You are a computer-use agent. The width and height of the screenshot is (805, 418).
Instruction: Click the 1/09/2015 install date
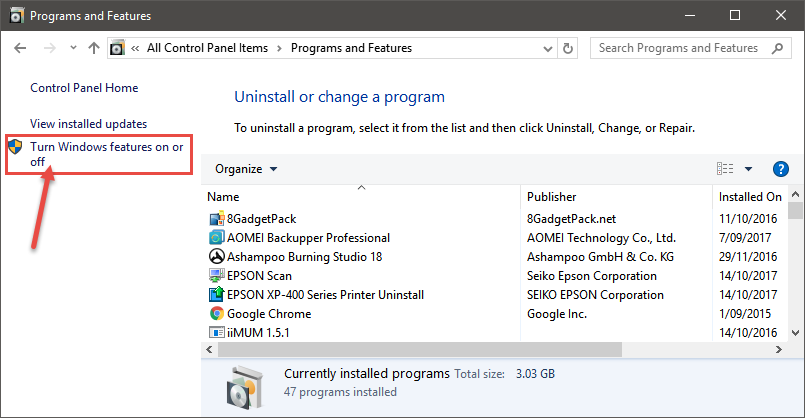745,314
